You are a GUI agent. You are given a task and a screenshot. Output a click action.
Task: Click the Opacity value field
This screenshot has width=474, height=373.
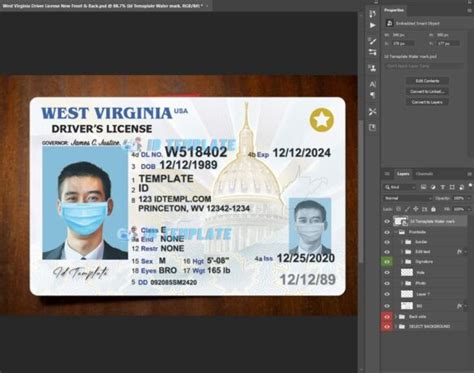click(459, 198)
